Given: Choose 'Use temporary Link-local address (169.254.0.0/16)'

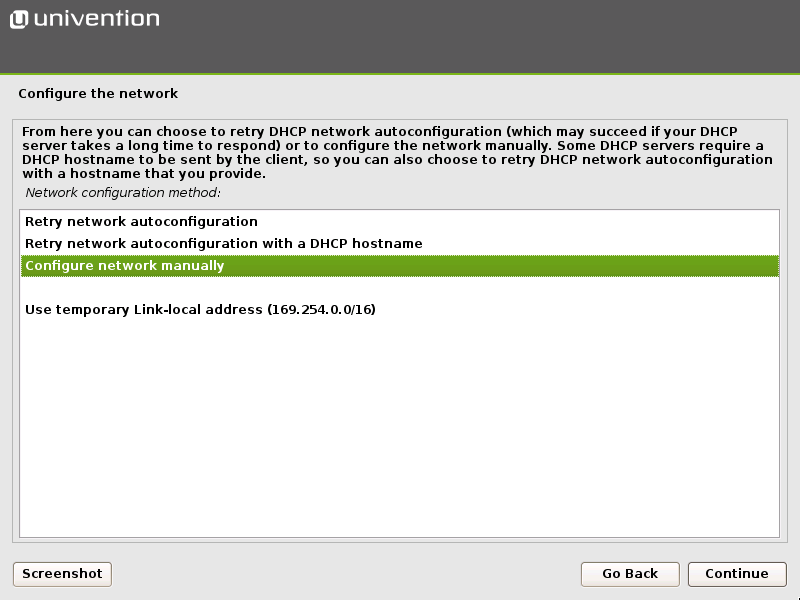Looking at the screenshot, I should point(200,309).
